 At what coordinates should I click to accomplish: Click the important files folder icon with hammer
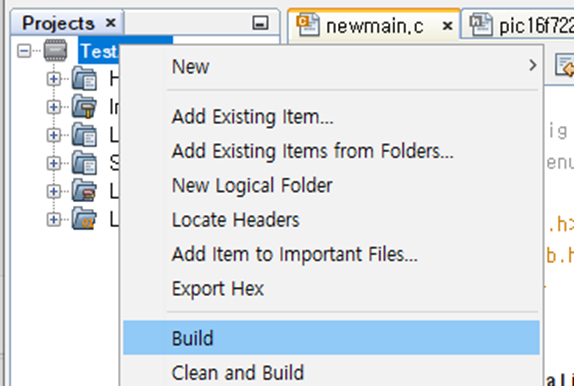[84, 107]
